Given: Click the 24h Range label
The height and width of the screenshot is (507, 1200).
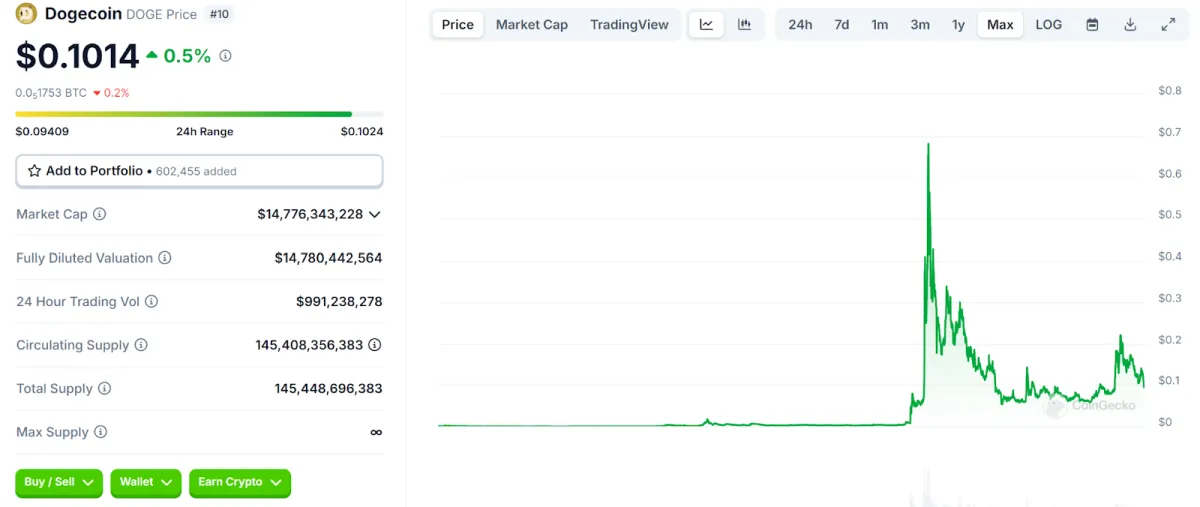Looking at the screenshot, I should (x=204, y=132).
